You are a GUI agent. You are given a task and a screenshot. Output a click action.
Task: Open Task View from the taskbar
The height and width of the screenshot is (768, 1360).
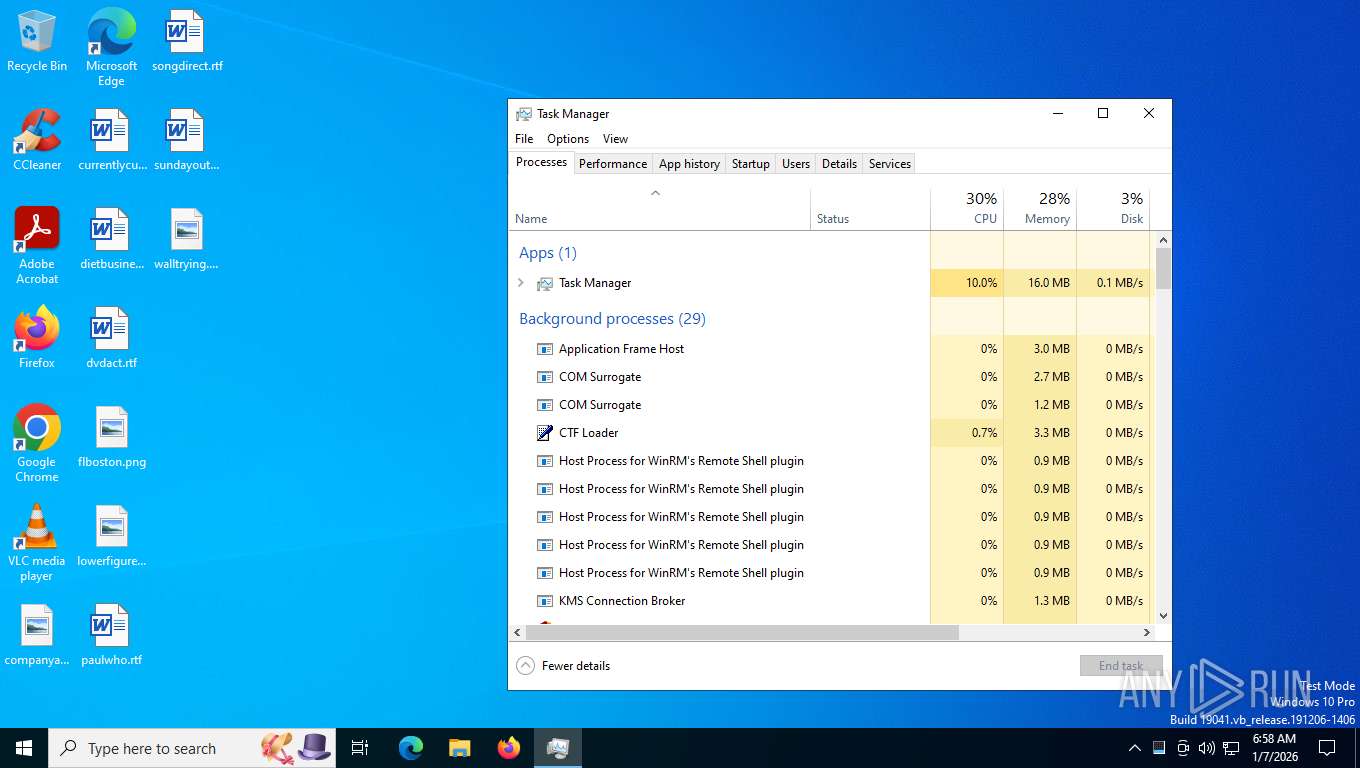[360, 748]
